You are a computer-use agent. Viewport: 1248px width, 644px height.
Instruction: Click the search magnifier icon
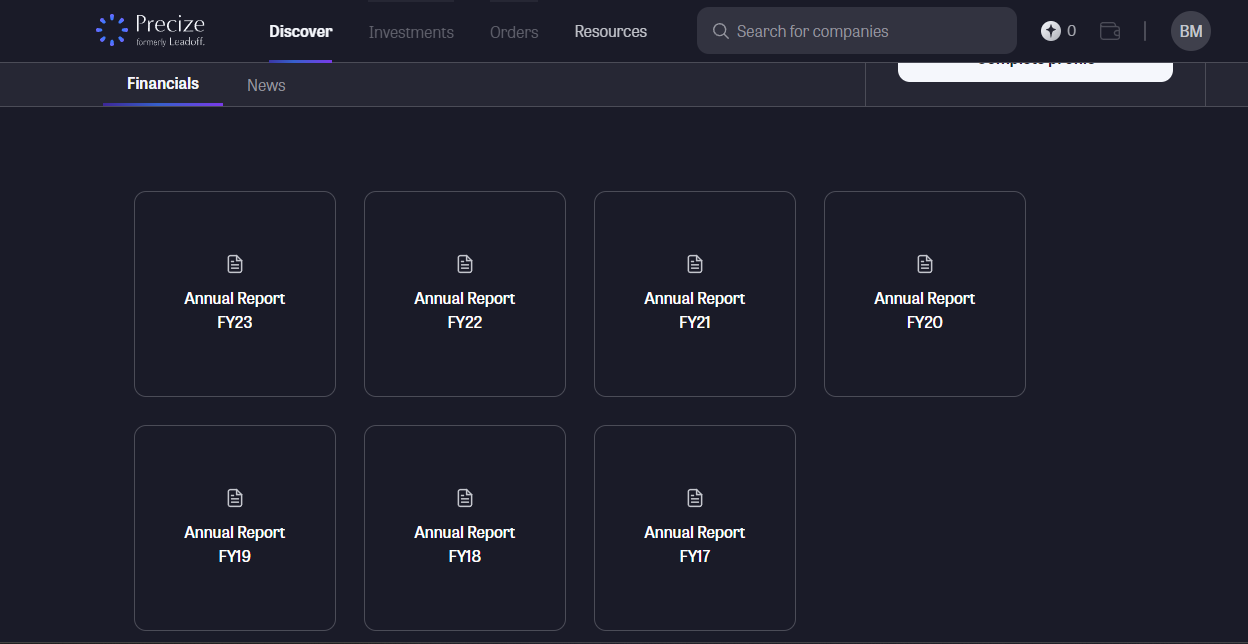pos(720,32)
